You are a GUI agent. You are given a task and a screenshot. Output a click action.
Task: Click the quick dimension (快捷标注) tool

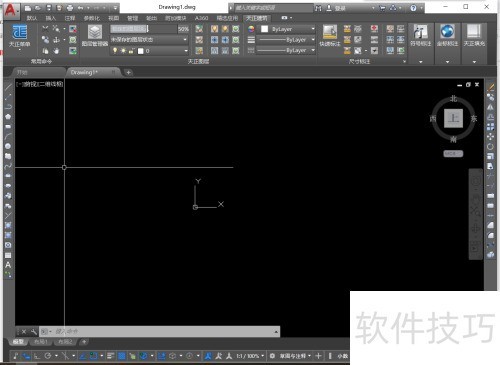pos(330,36)
